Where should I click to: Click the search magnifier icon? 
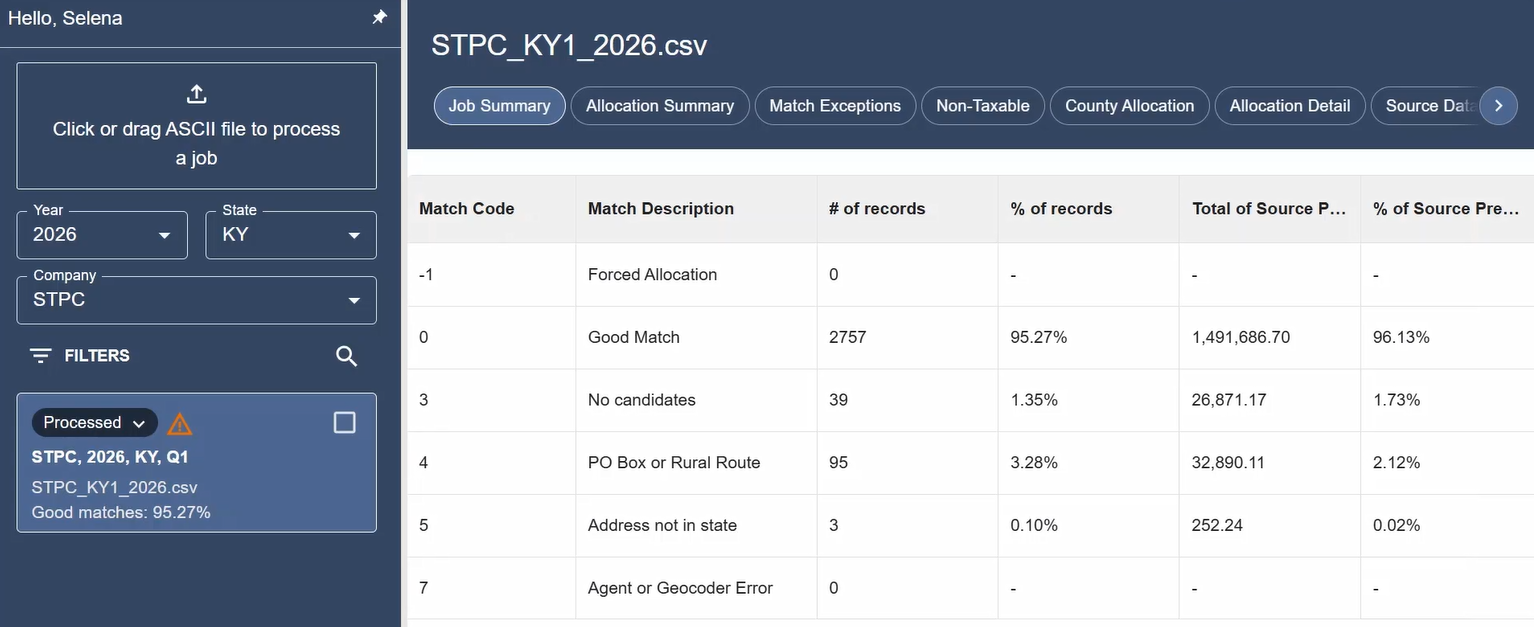coord(346,356)
